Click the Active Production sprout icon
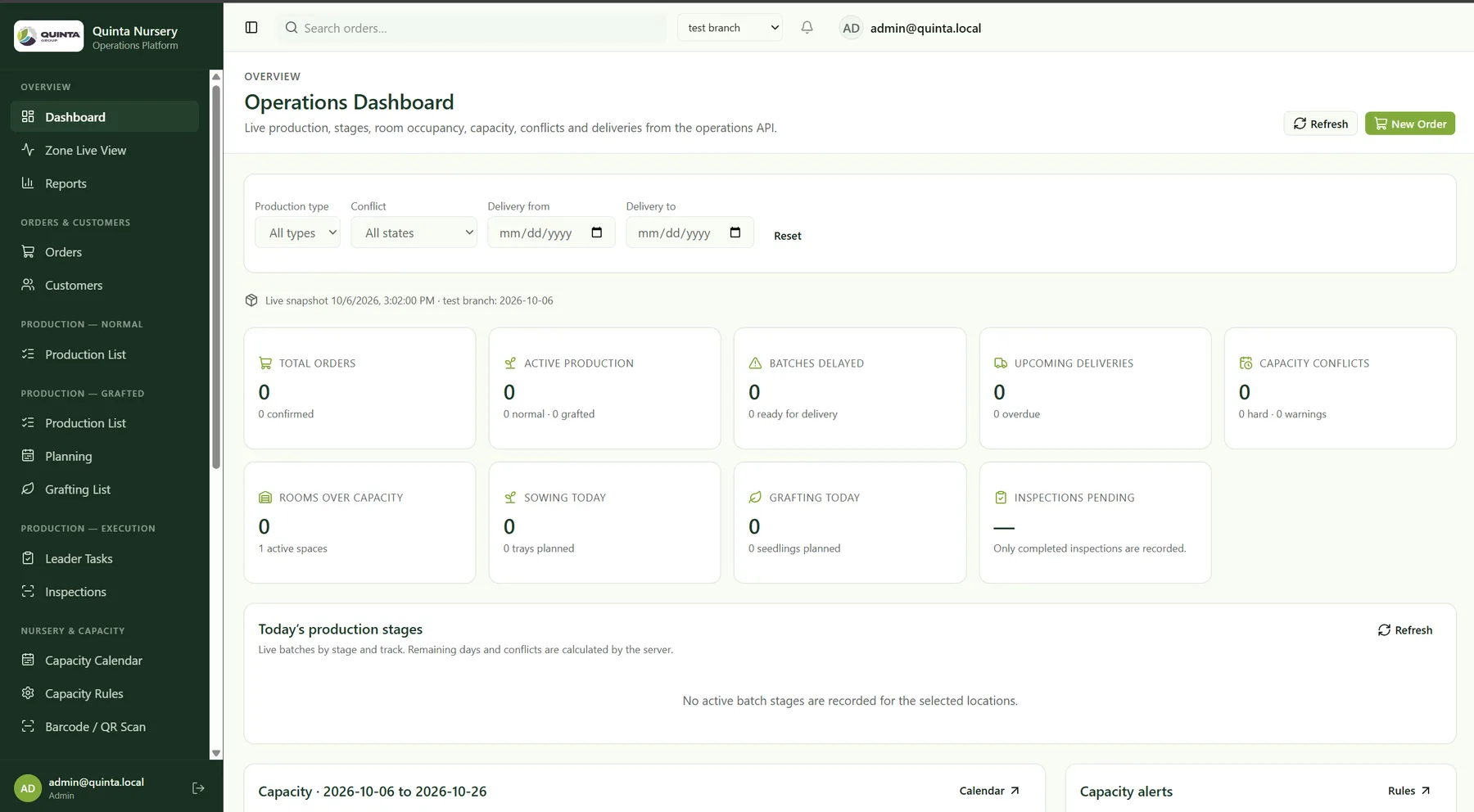 point(510,363)
